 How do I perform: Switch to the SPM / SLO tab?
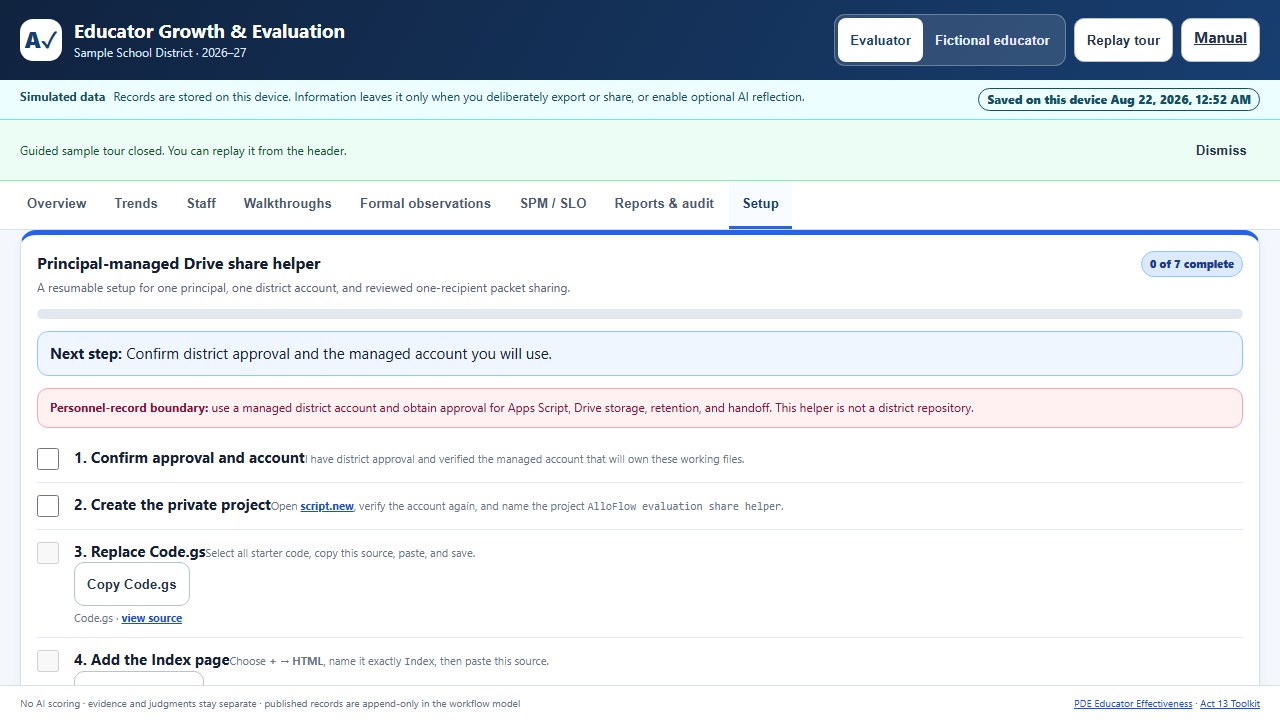pos(553,203)
